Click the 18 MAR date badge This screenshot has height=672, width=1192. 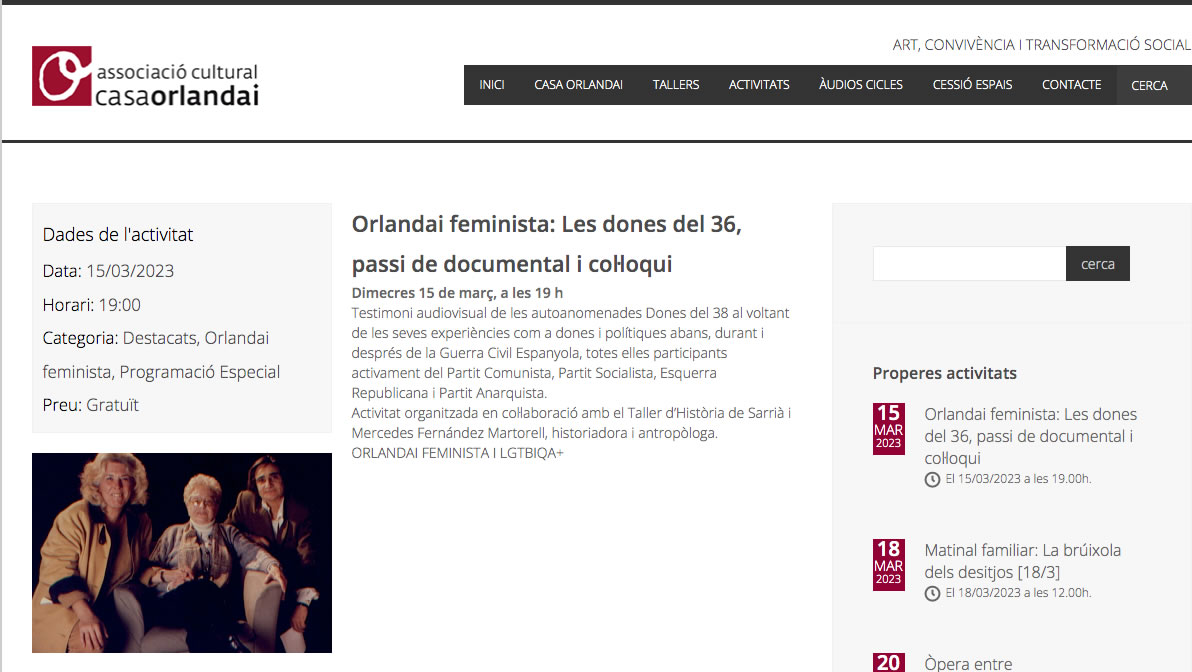[x=888, y=564]
